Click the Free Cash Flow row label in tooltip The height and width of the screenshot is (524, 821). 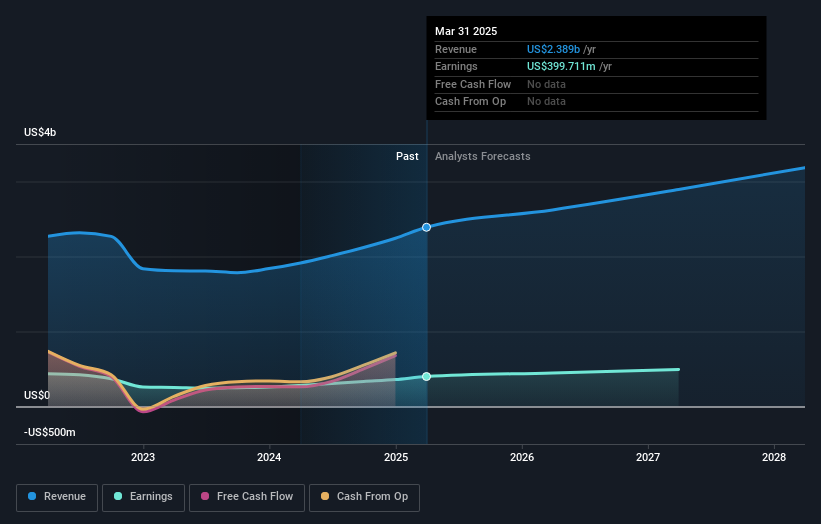(473, 84)
